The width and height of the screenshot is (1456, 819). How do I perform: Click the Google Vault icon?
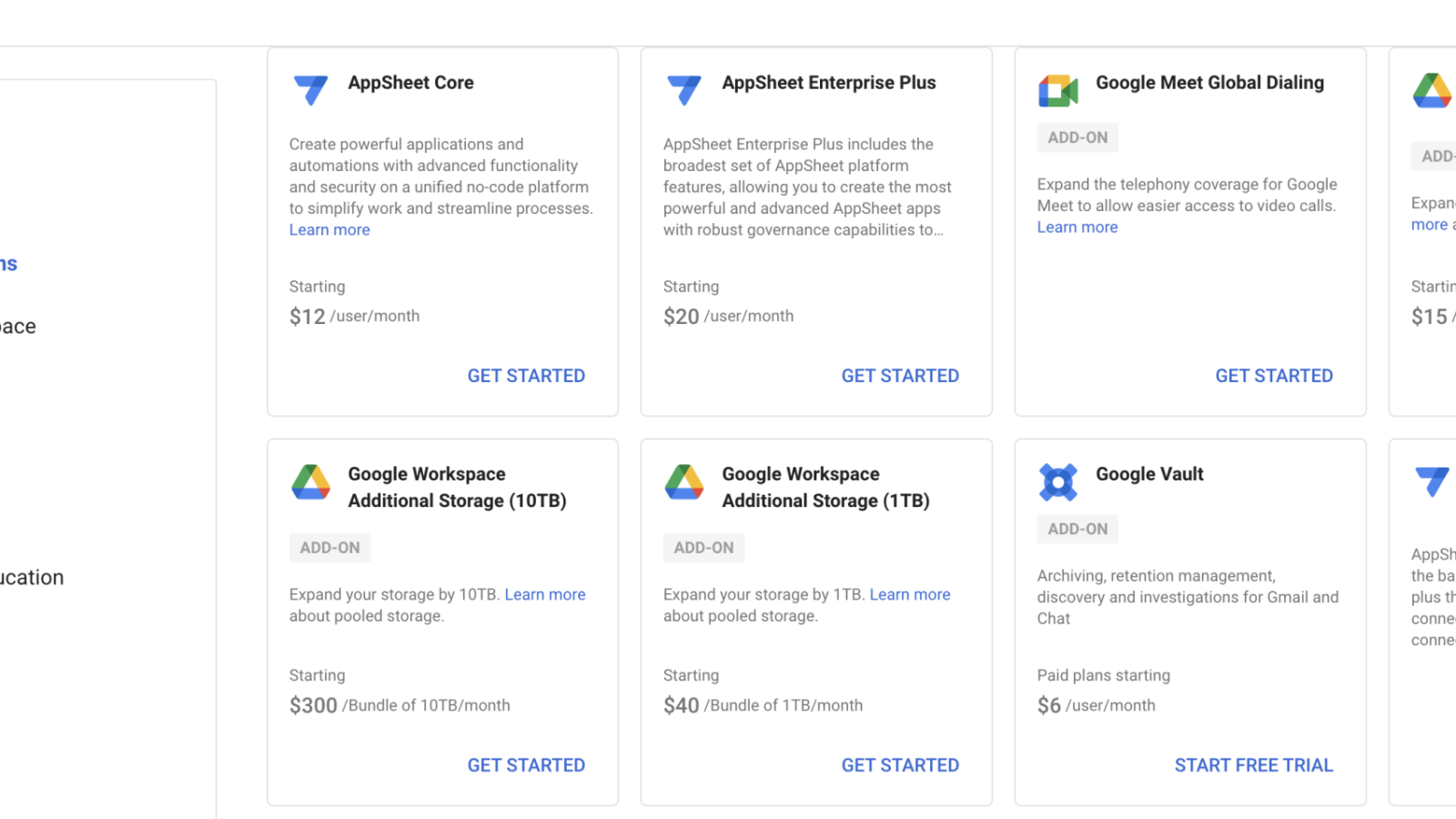(x=1058, y=482)
